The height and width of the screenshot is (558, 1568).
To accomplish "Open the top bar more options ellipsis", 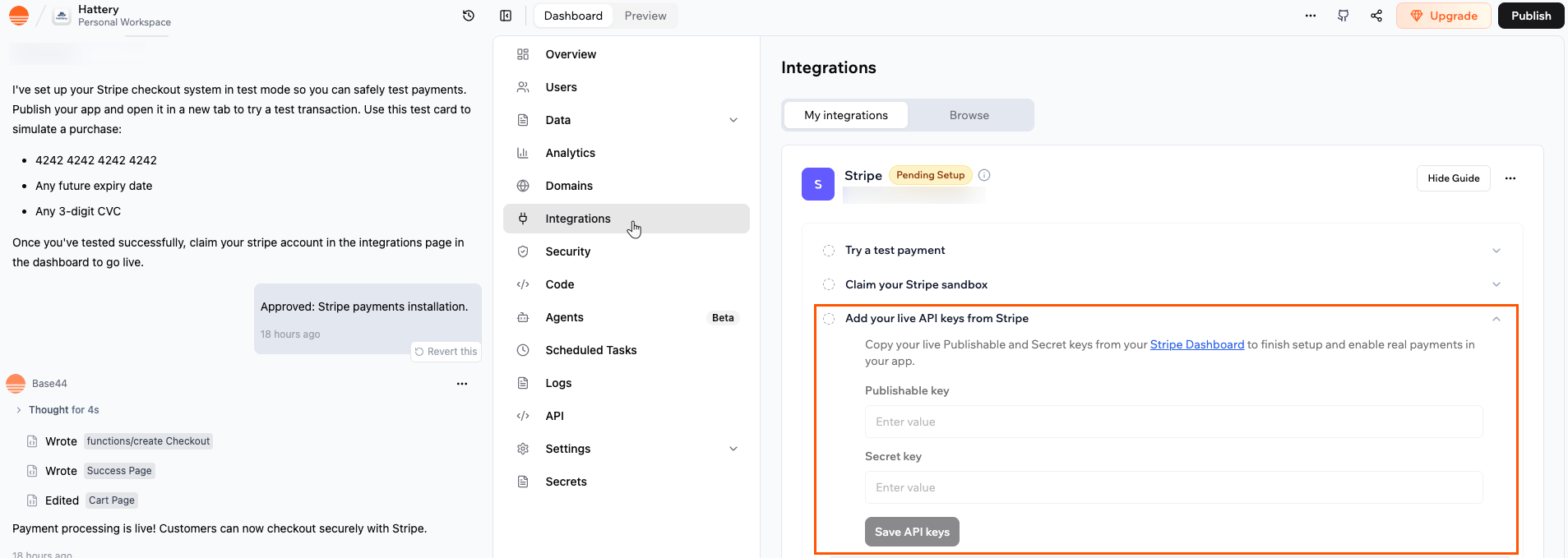I will coord(1311,16).
